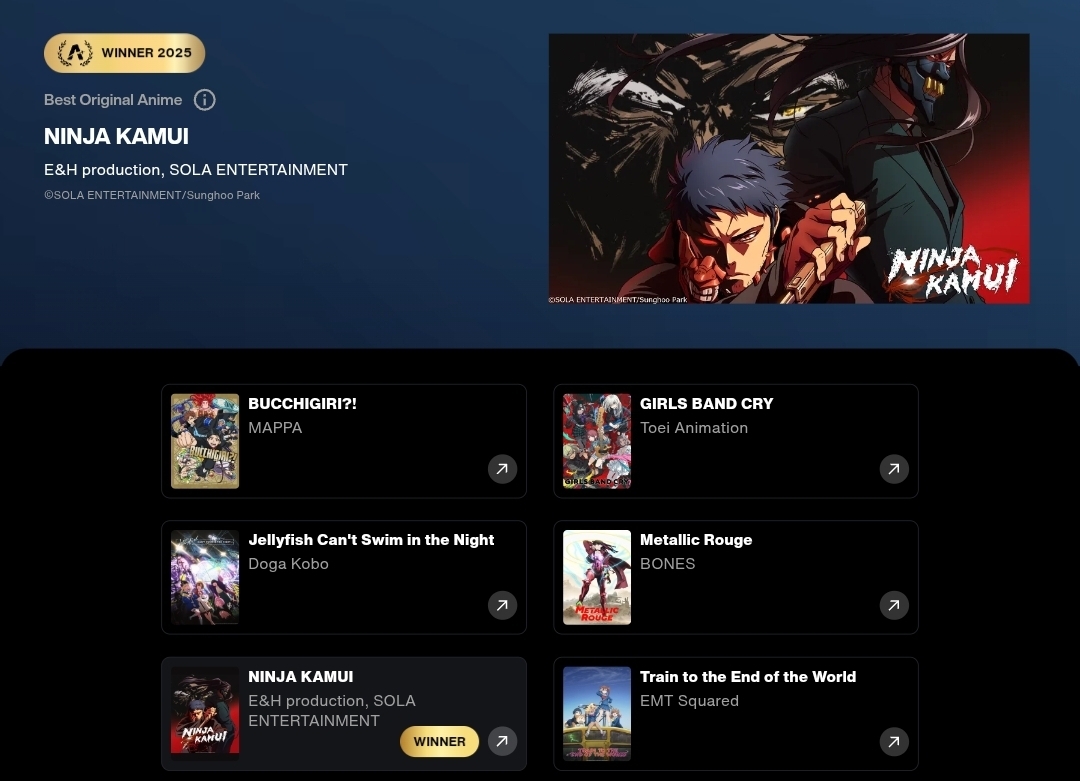
Task: Click the NINJA KAMUI heading title
Action: tap(116, 136)
